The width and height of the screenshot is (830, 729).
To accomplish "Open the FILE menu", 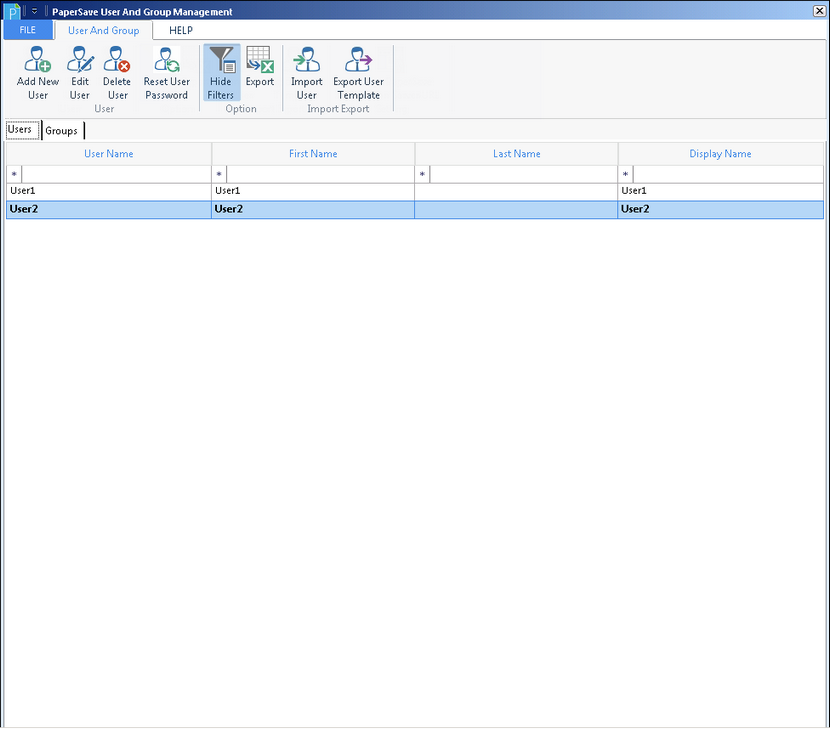I will (x=27, y=30).
